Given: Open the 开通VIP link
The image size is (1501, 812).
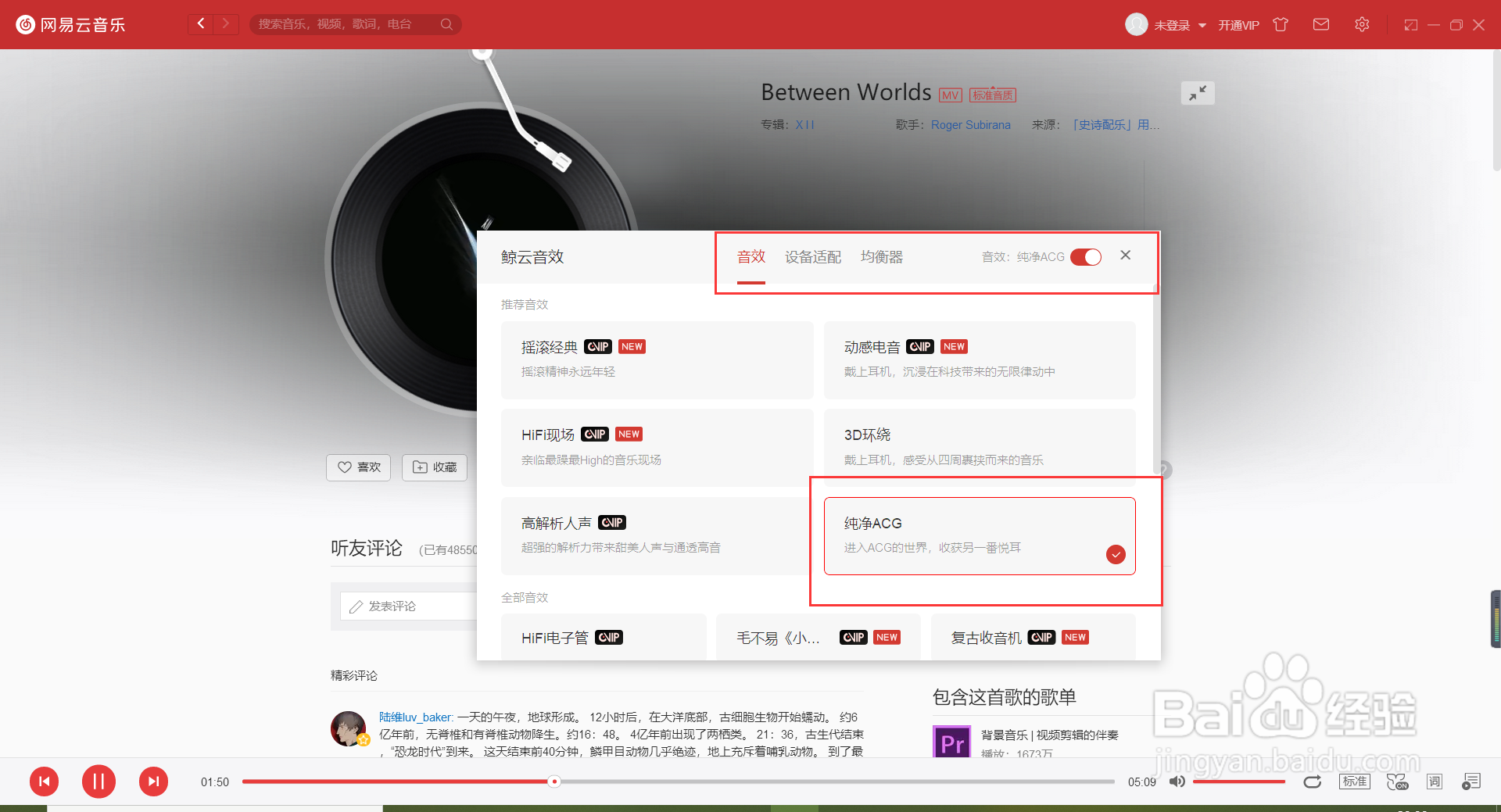Looking at the screenshot, I should 1238,25.
